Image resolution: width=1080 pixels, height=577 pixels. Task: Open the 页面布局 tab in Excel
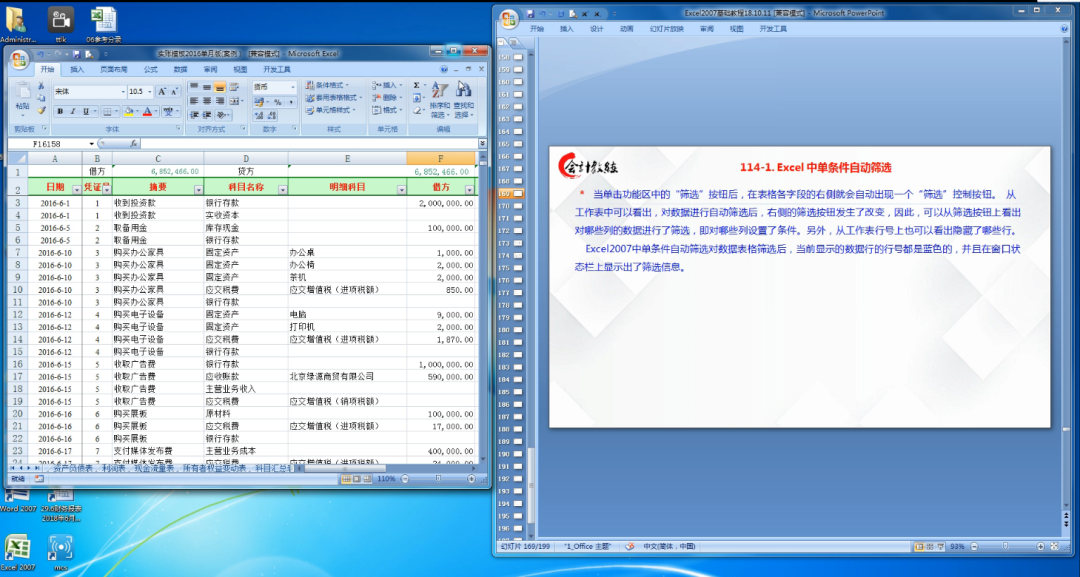(x=114, y=70)
